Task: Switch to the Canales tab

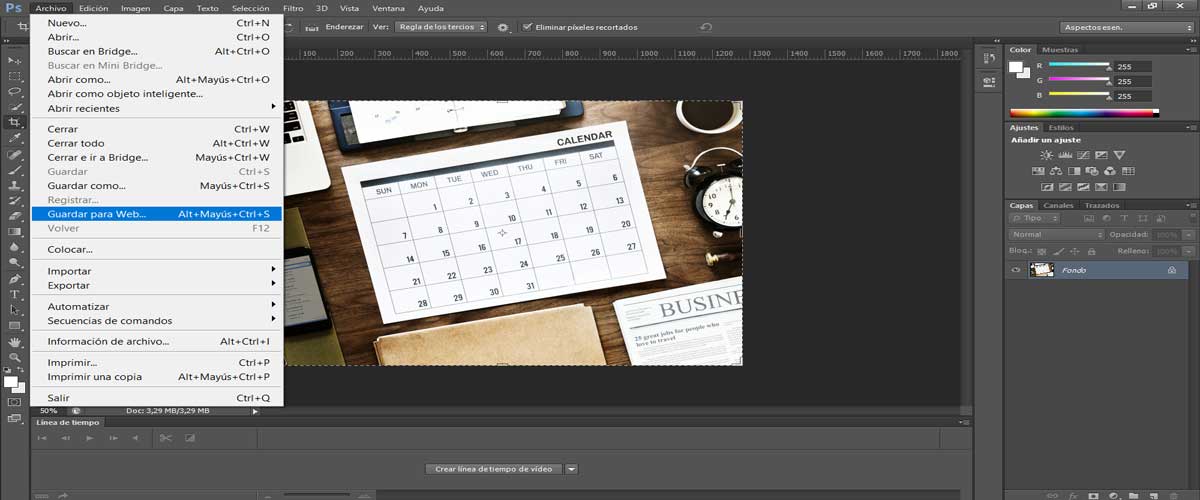Action: click(1058, 205)
